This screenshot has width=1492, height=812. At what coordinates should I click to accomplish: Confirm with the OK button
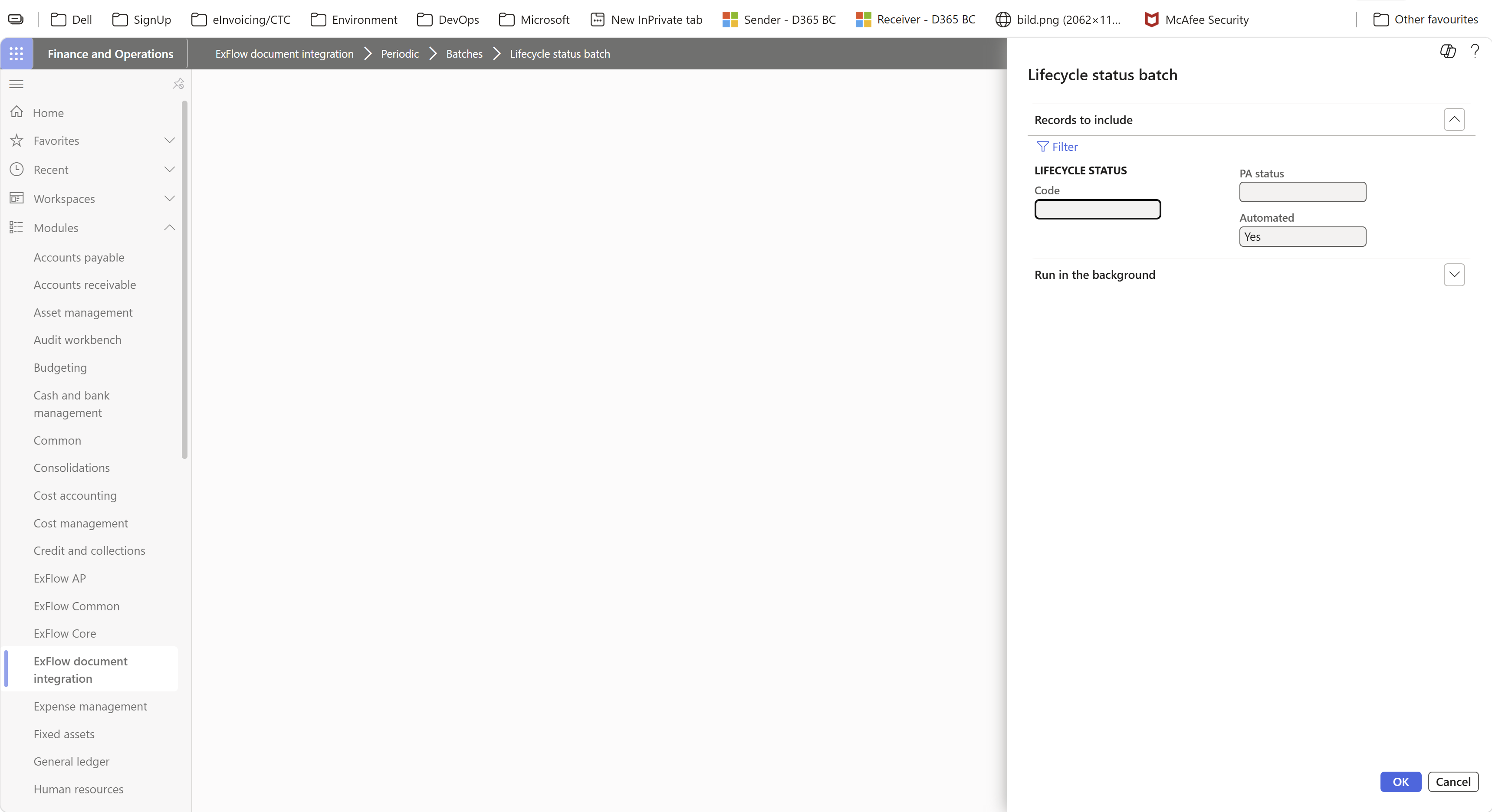(1400, 782)
